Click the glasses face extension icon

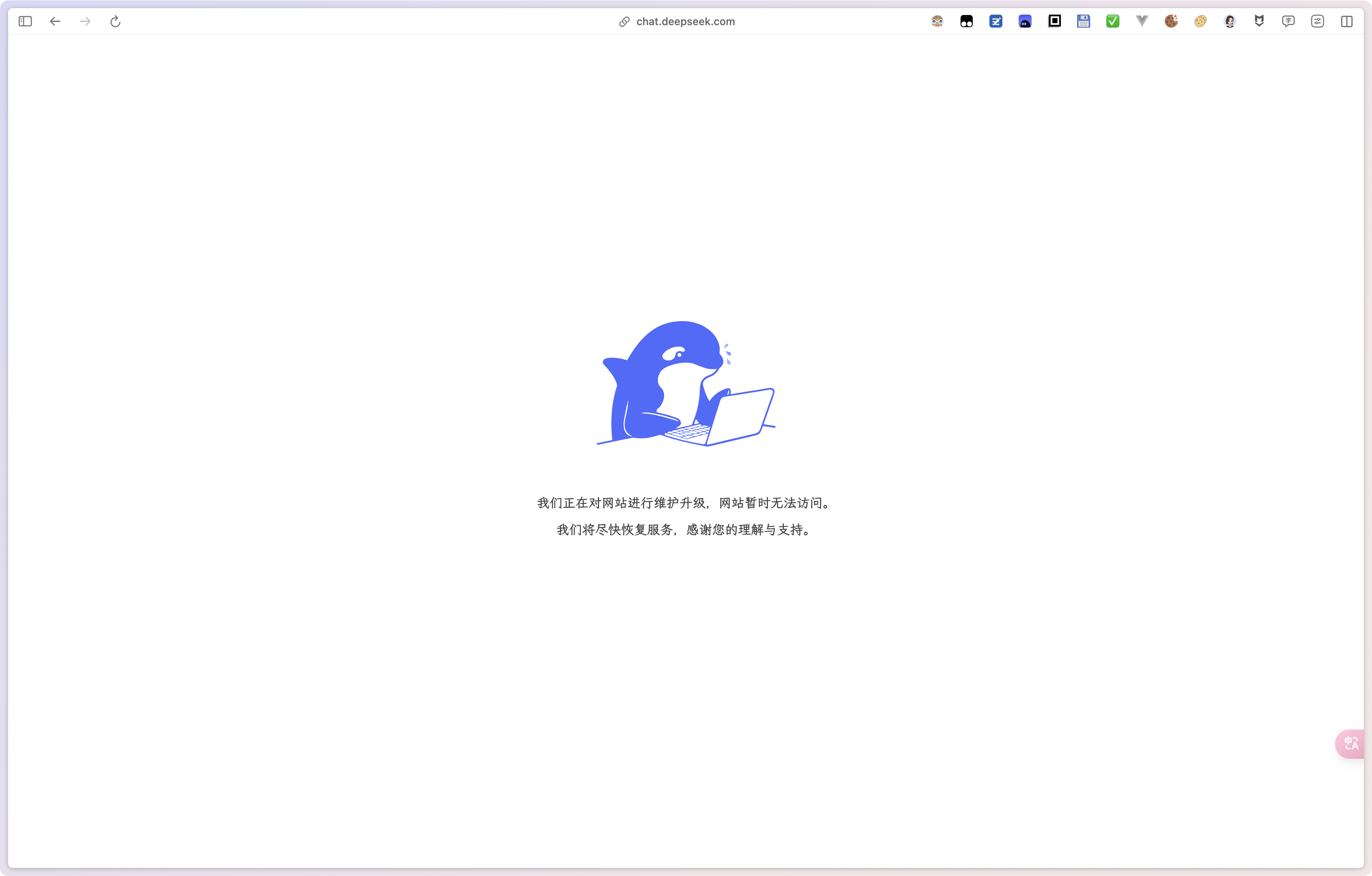(937, 22)
